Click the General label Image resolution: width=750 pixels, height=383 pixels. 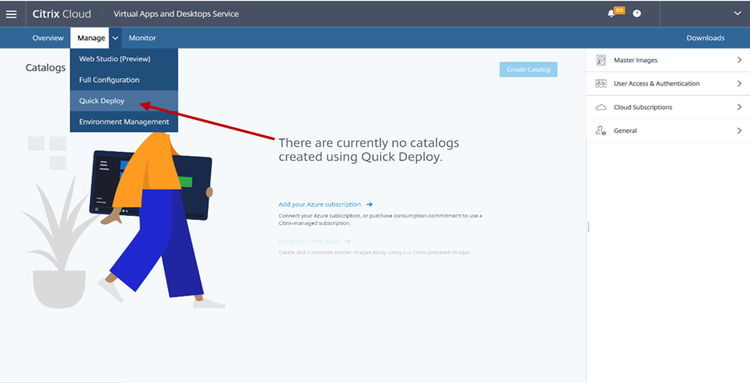click(625, 131)
